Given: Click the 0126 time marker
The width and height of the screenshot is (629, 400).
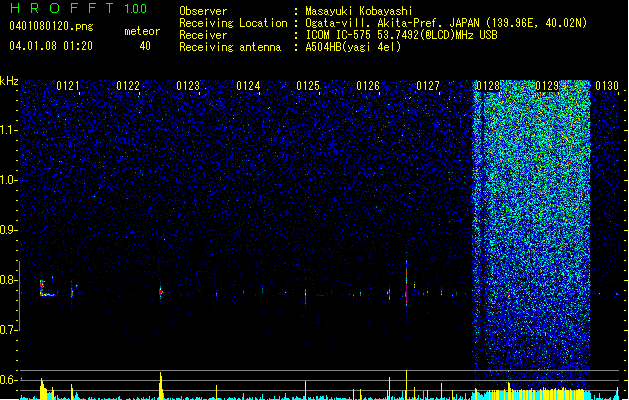Looking at the screenshot, I should point(368,86).
